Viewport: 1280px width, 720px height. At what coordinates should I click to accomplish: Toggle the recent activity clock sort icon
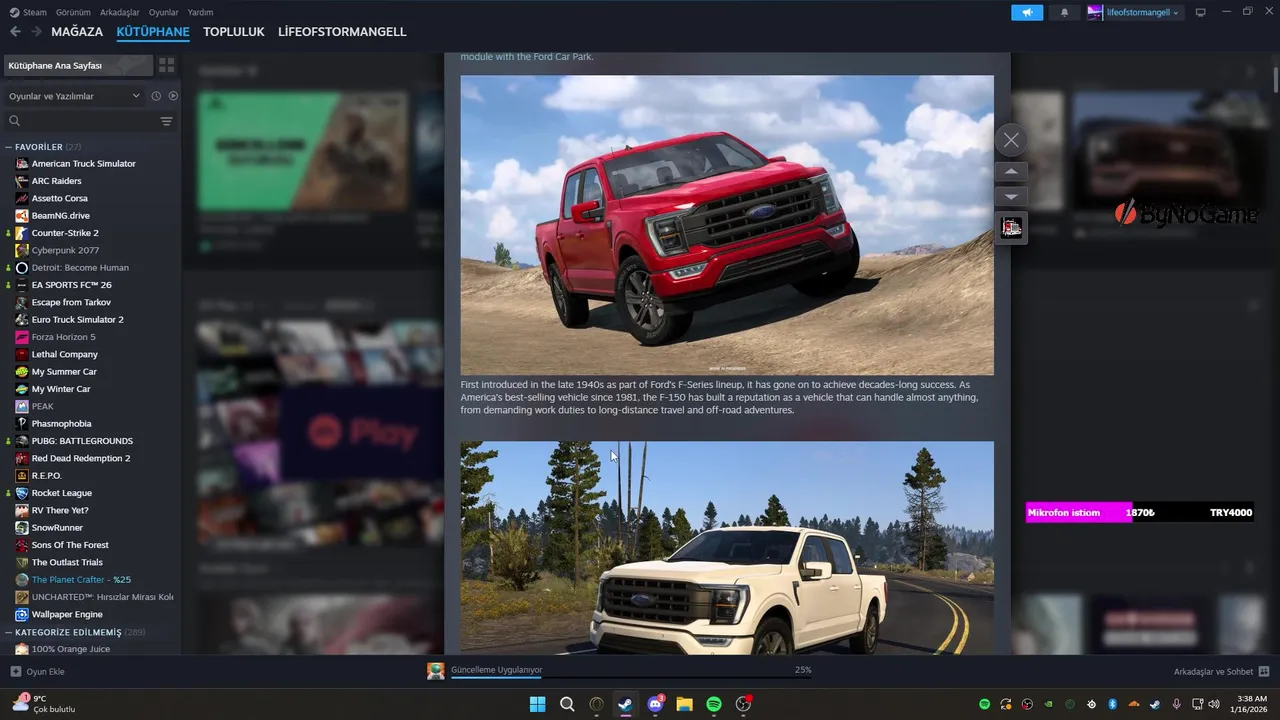(156, 96)
